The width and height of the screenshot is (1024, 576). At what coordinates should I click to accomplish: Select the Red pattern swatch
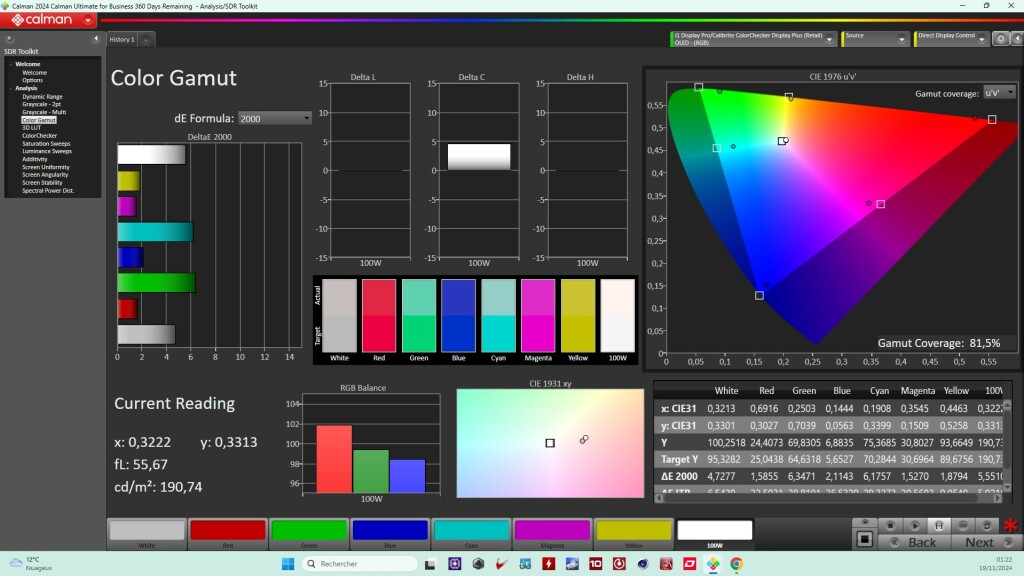[228, 534]
